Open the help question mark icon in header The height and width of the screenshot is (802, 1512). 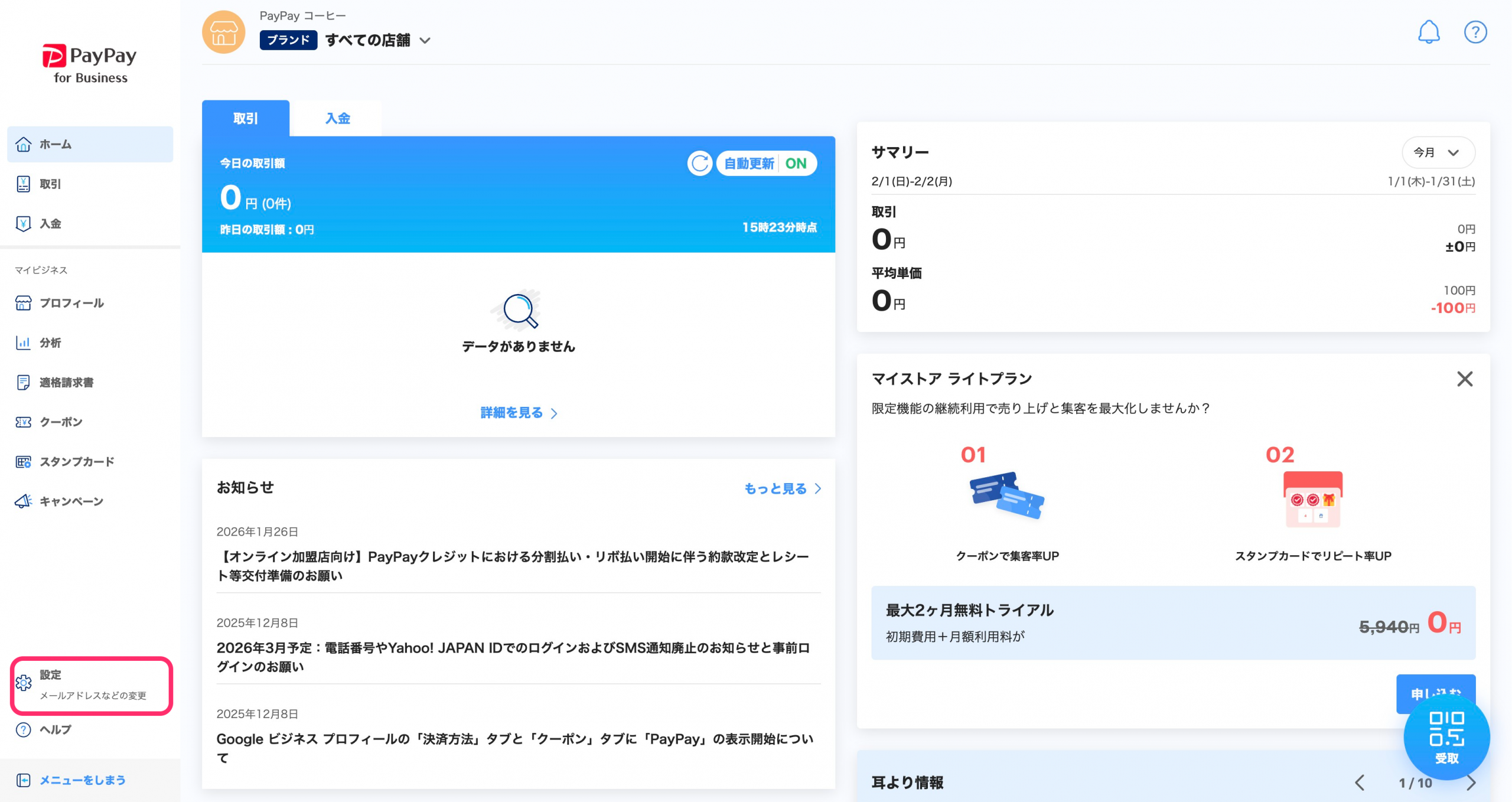1475,32
